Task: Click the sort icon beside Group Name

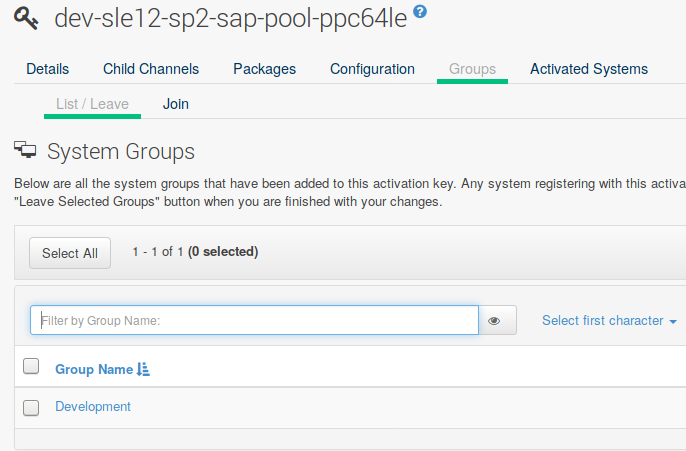Action: point(143,370)
